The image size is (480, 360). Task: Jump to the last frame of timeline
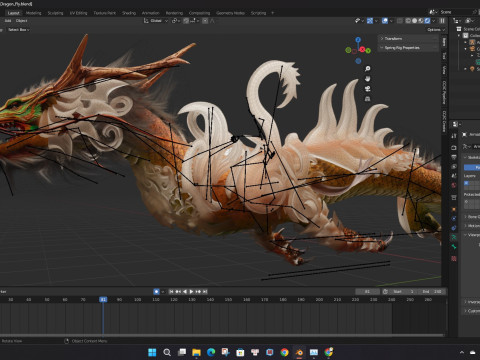[205, 292]
